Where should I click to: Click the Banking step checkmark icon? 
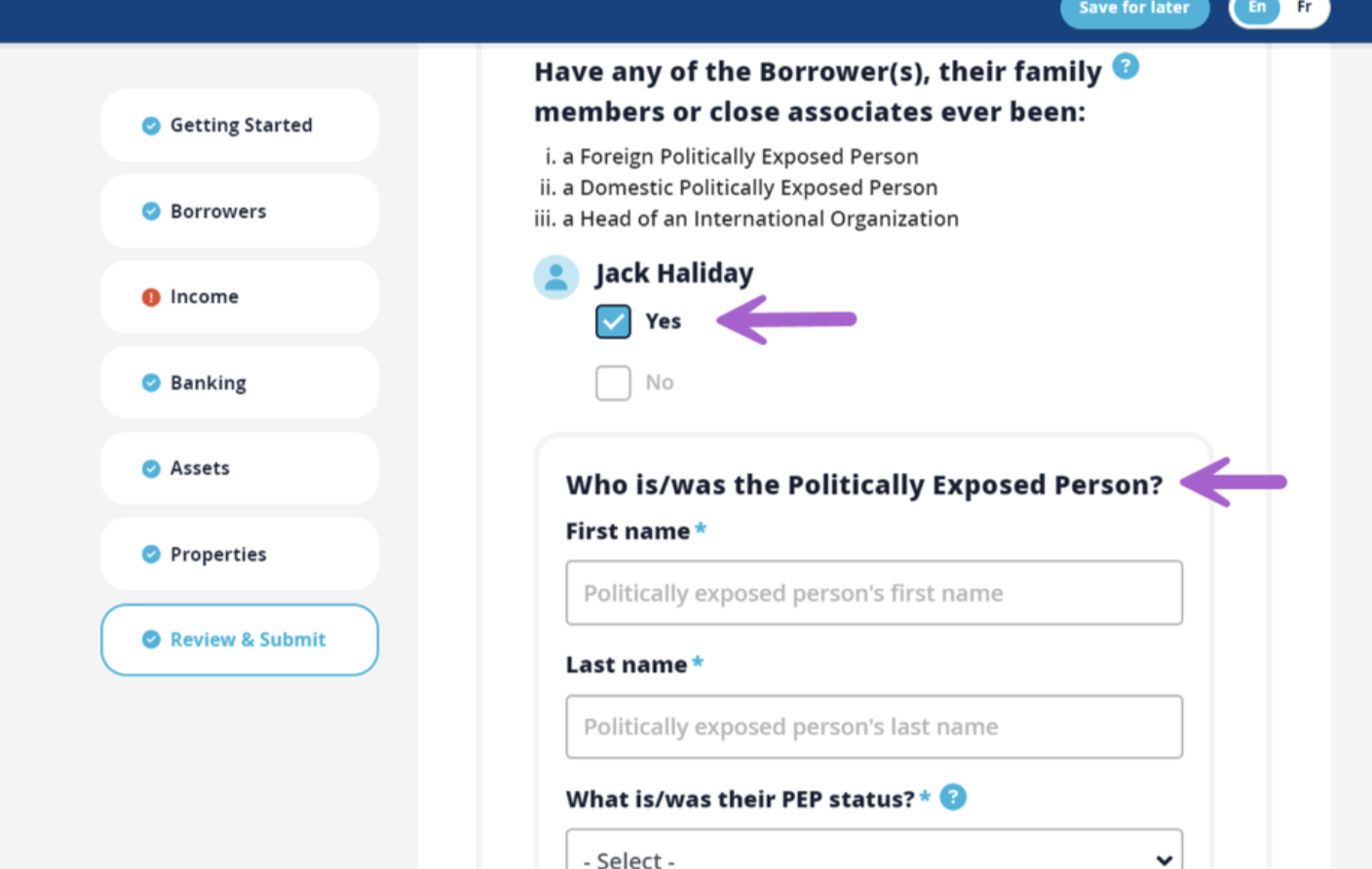151,383
